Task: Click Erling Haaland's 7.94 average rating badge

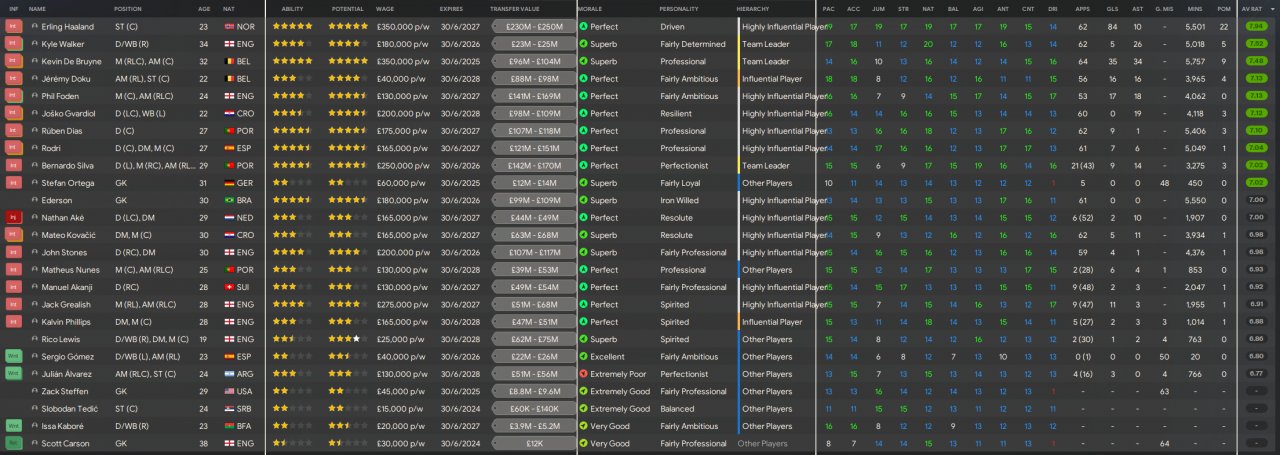Action: tap(1256, 27)
